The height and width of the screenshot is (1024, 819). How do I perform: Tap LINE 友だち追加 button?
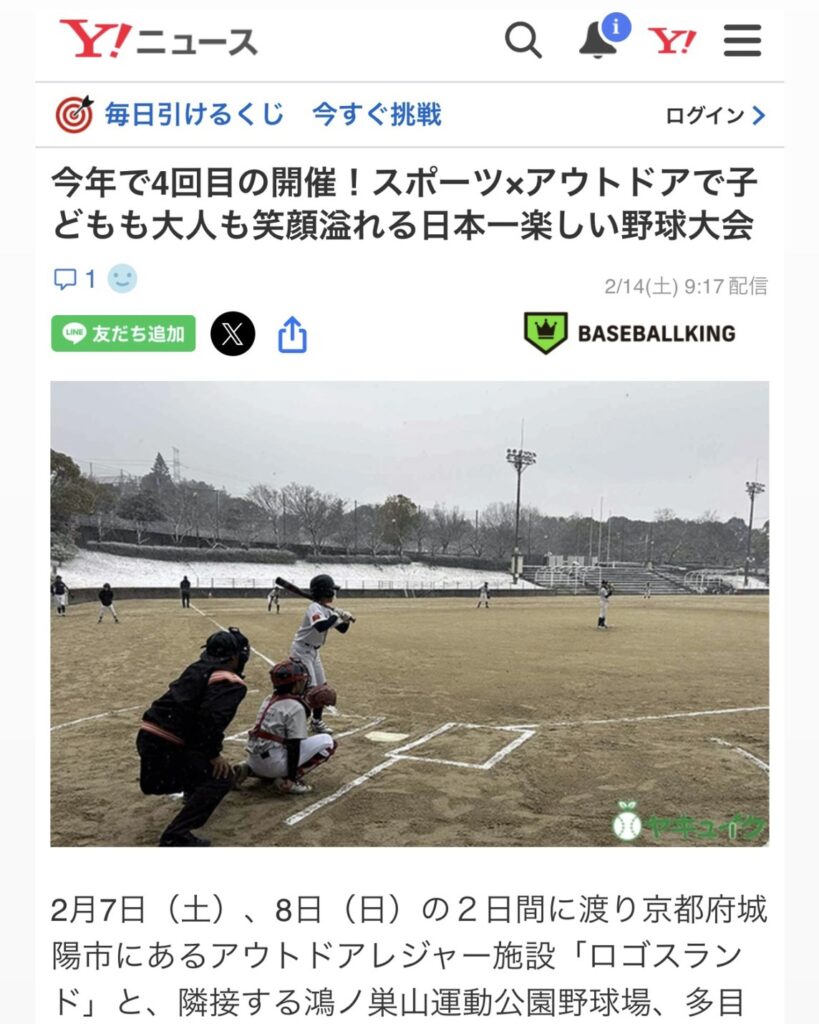[x=123, y=334]
